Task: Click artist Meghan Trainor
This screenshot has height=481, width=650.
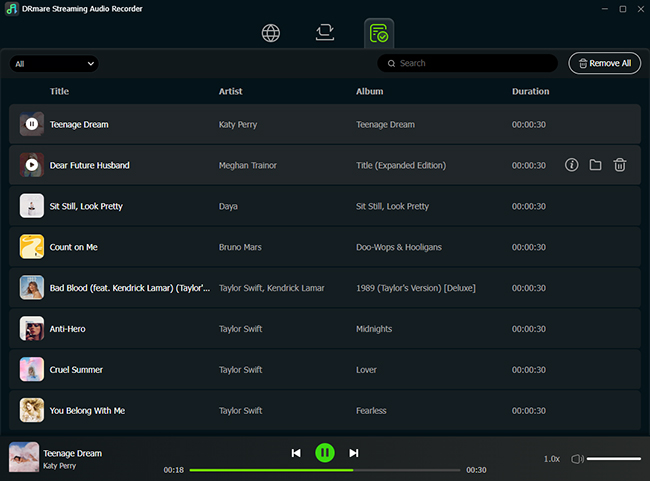Action: (247, 165)
